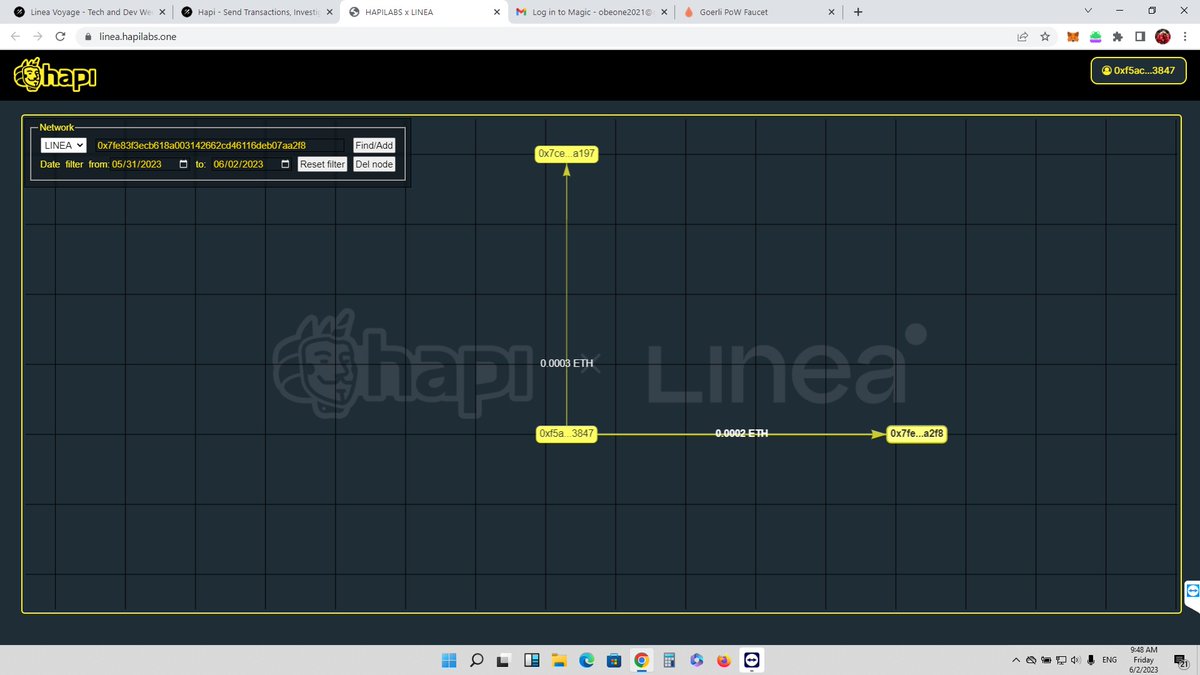Open the connected wallet 0xf5ac...3847 button
The width and height of the screenshot is (1200, 675).
tap(1137, 71)
